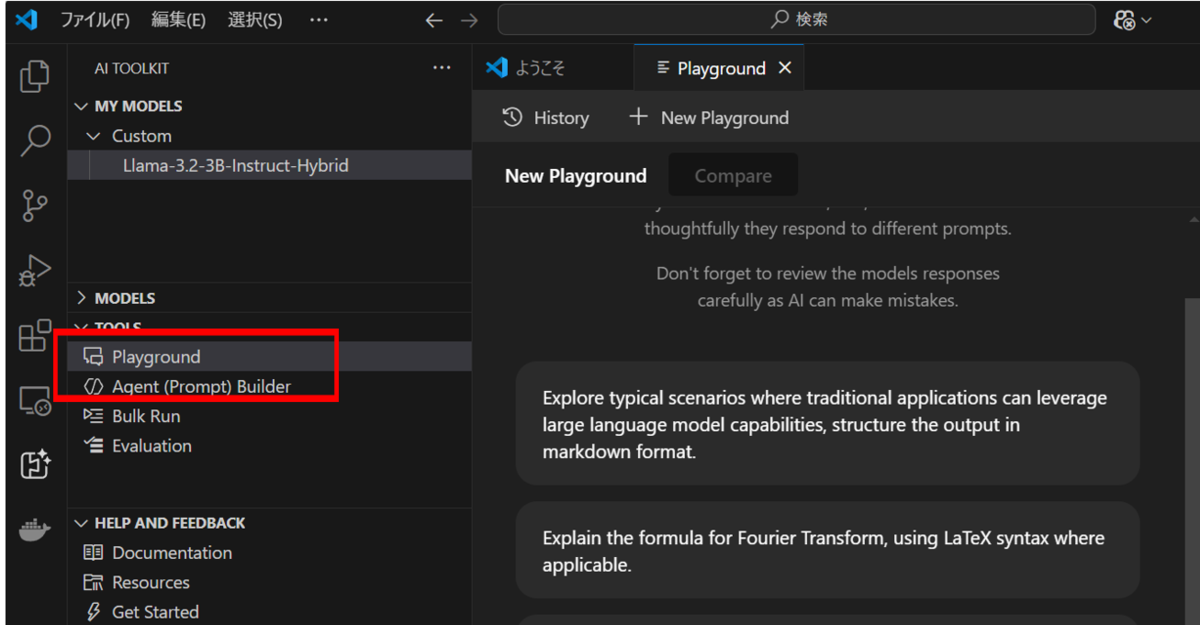This screenshot has height=625, width=1200.
Task: Select the New Playground heading tab
Action: tap(576, 176)
